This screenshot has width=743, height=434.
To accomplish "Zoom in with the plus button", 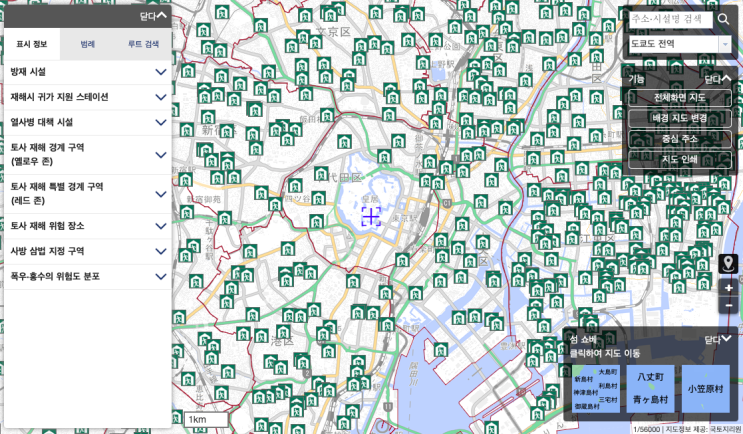I will pos(728,288).
